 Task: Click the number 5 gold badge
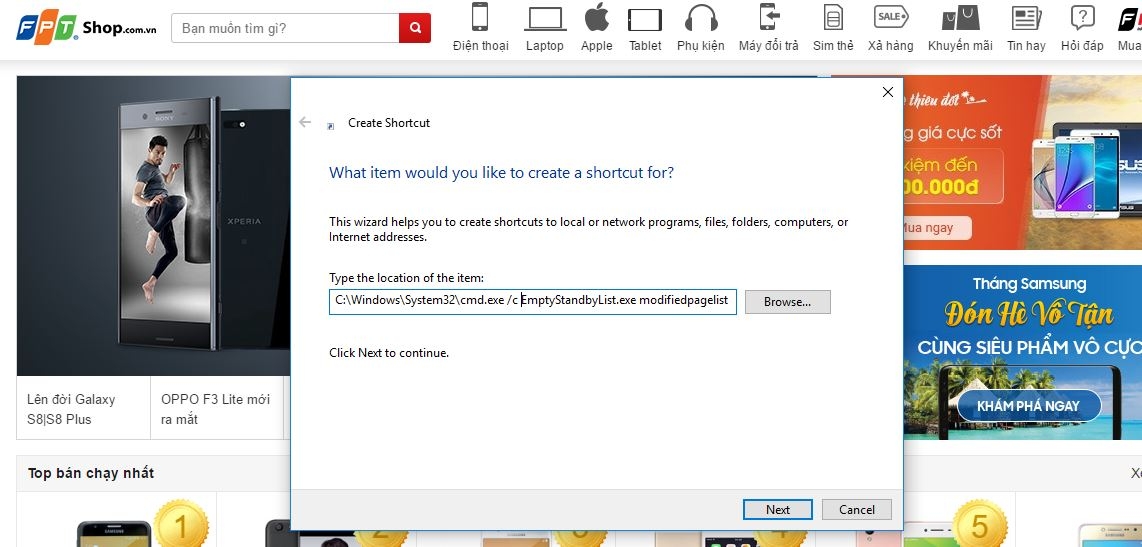(980, 525)
